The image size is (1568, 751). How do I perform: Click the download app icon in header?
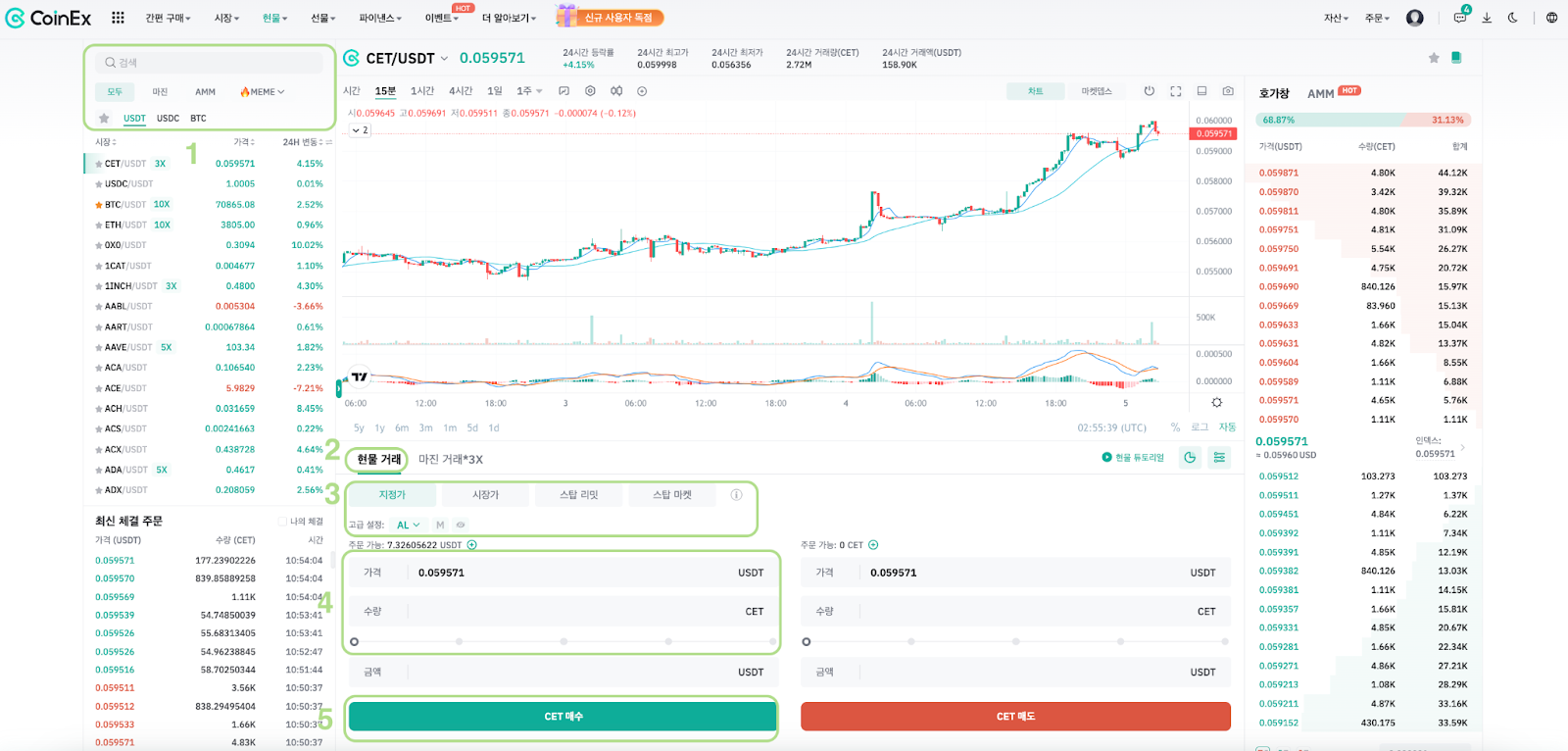point(1487,18)
